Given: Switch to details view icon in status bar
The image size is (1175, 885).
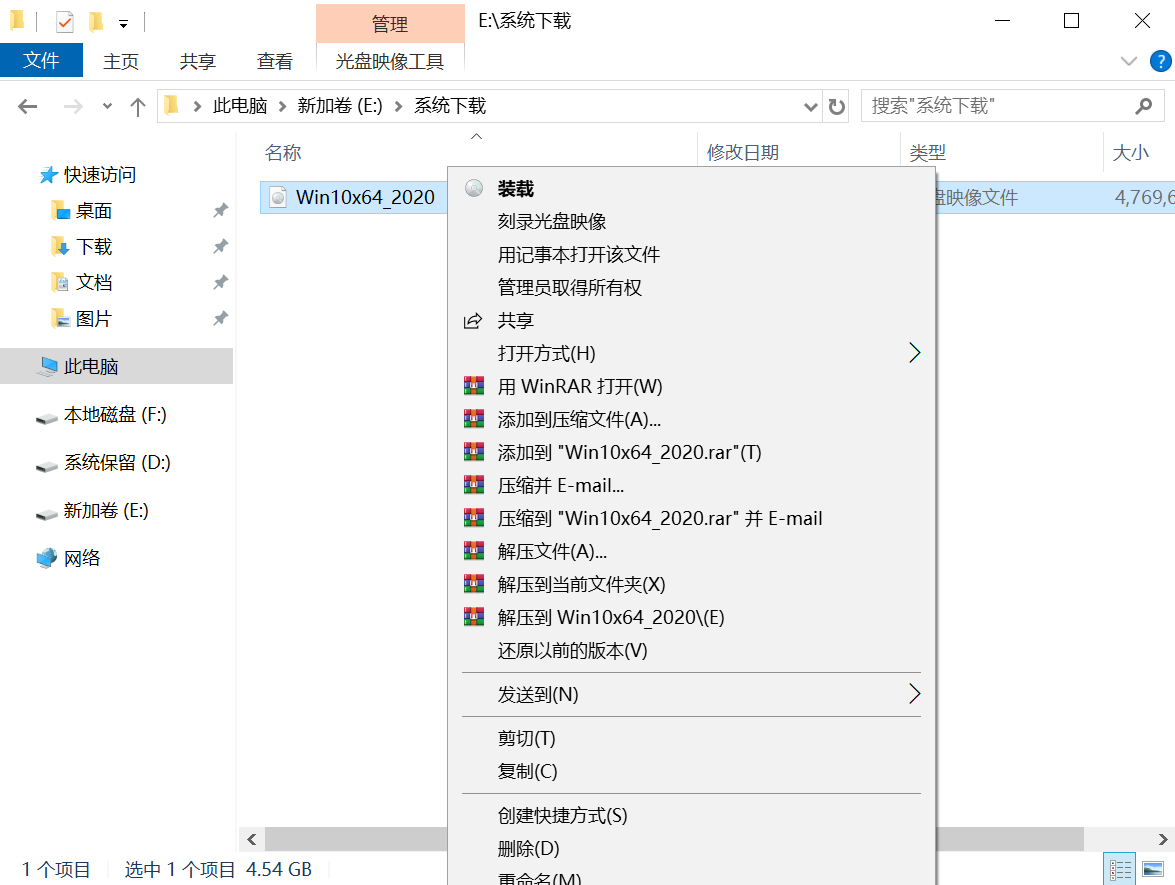Looking at the screenshot, I should tap(1120, 869).
